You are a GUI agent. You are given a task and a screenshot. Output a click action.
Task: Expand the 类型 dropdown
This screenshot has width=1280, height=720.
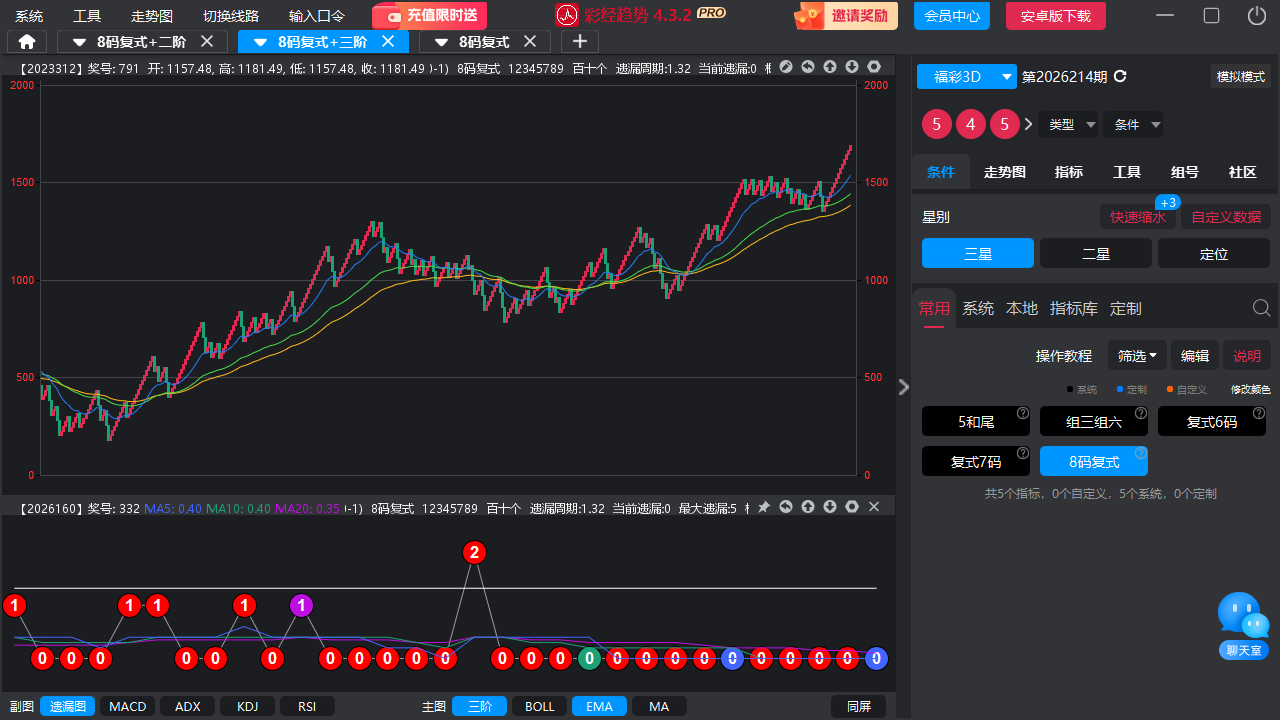click(x=1069, y=125)
